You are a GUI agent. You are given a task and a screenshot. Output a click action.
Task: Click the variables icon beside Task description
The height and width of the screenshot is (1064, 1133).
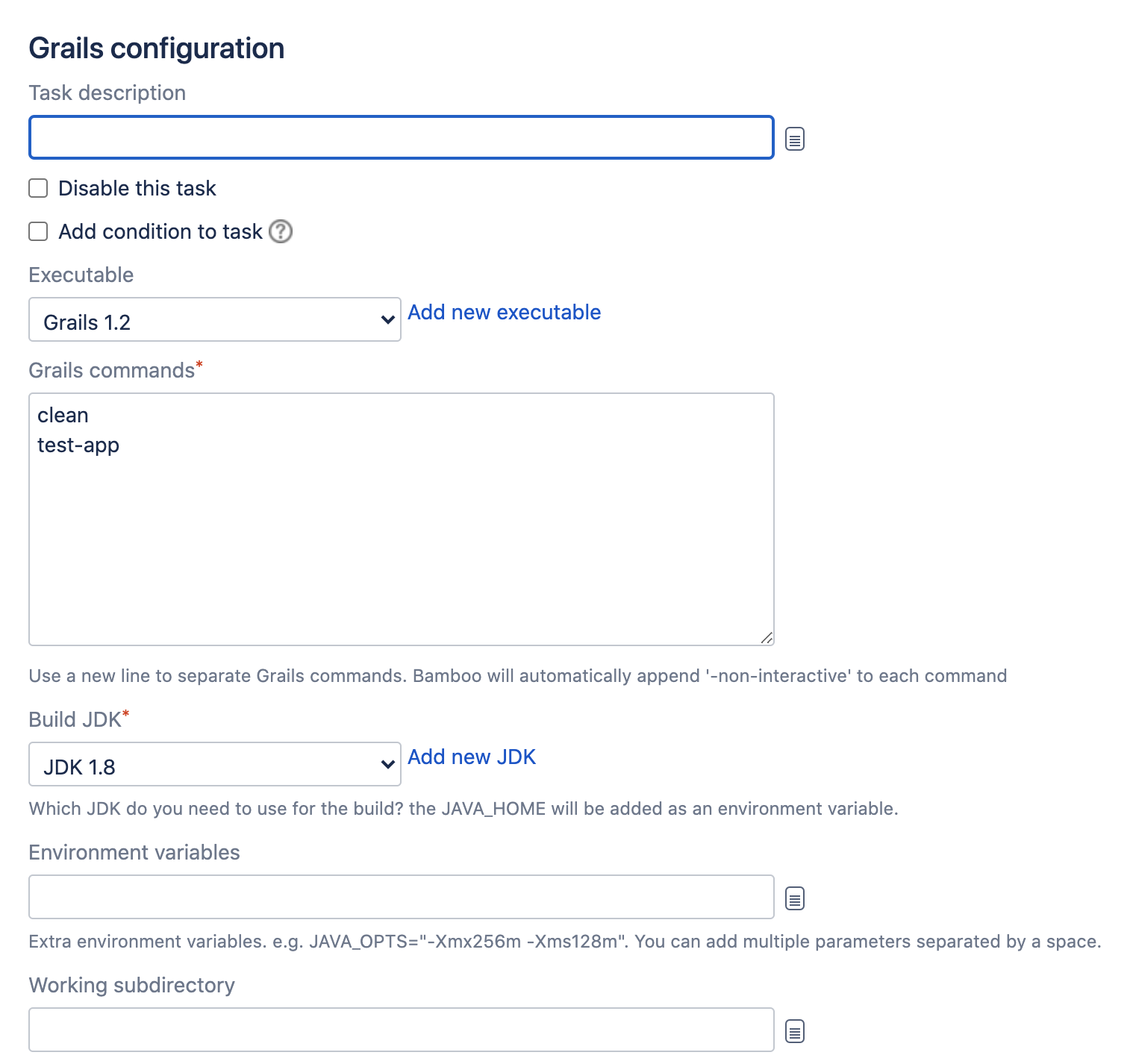click(x=795, y=139)
